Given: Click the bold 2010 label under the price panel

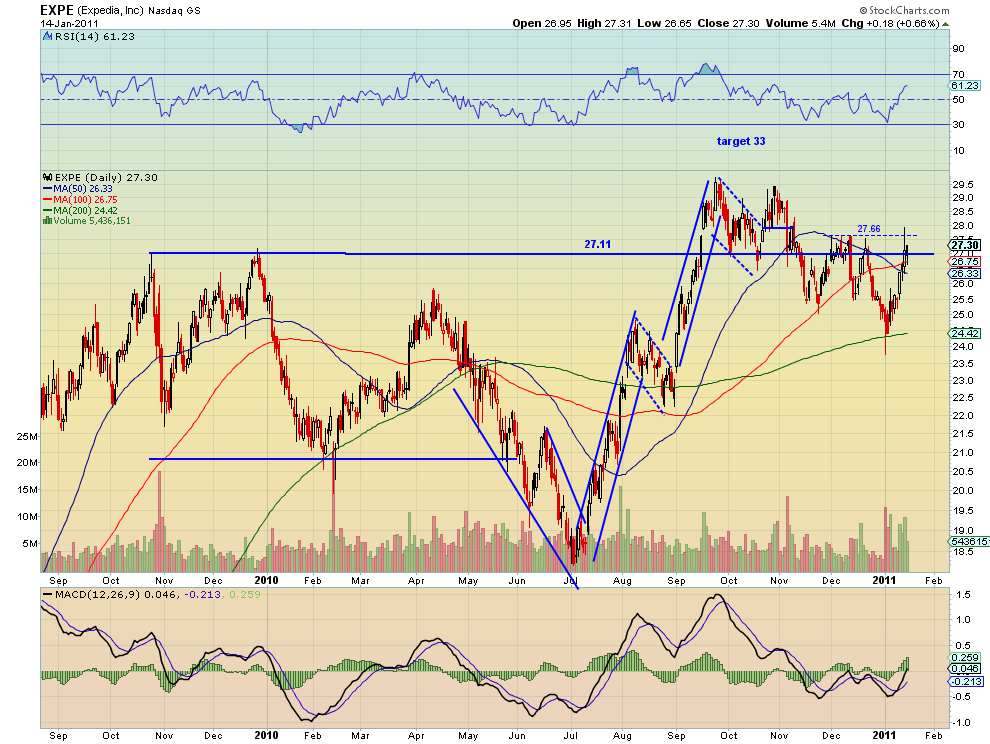Looking at the screenshot, I should [x=266, y=580].
